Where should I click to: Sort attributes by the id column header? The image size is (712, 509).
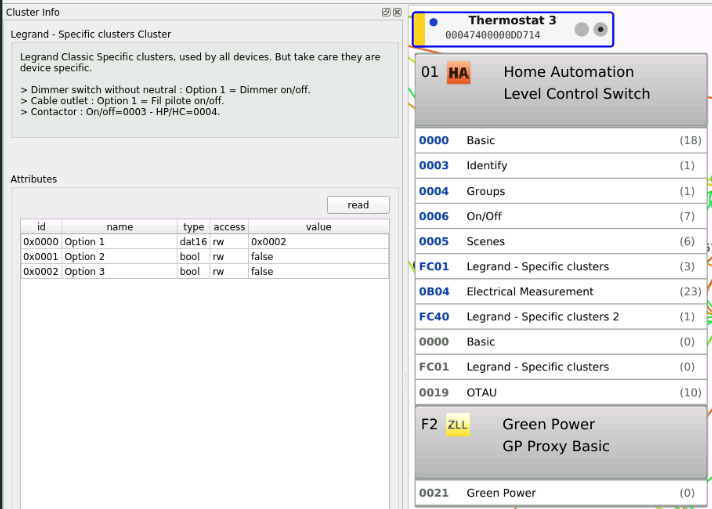click(x=41, y=227)
